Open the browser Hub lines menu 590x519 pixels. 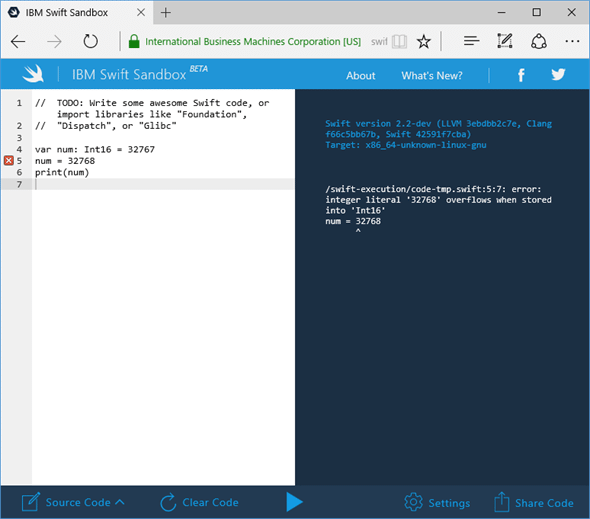(471, 41)
